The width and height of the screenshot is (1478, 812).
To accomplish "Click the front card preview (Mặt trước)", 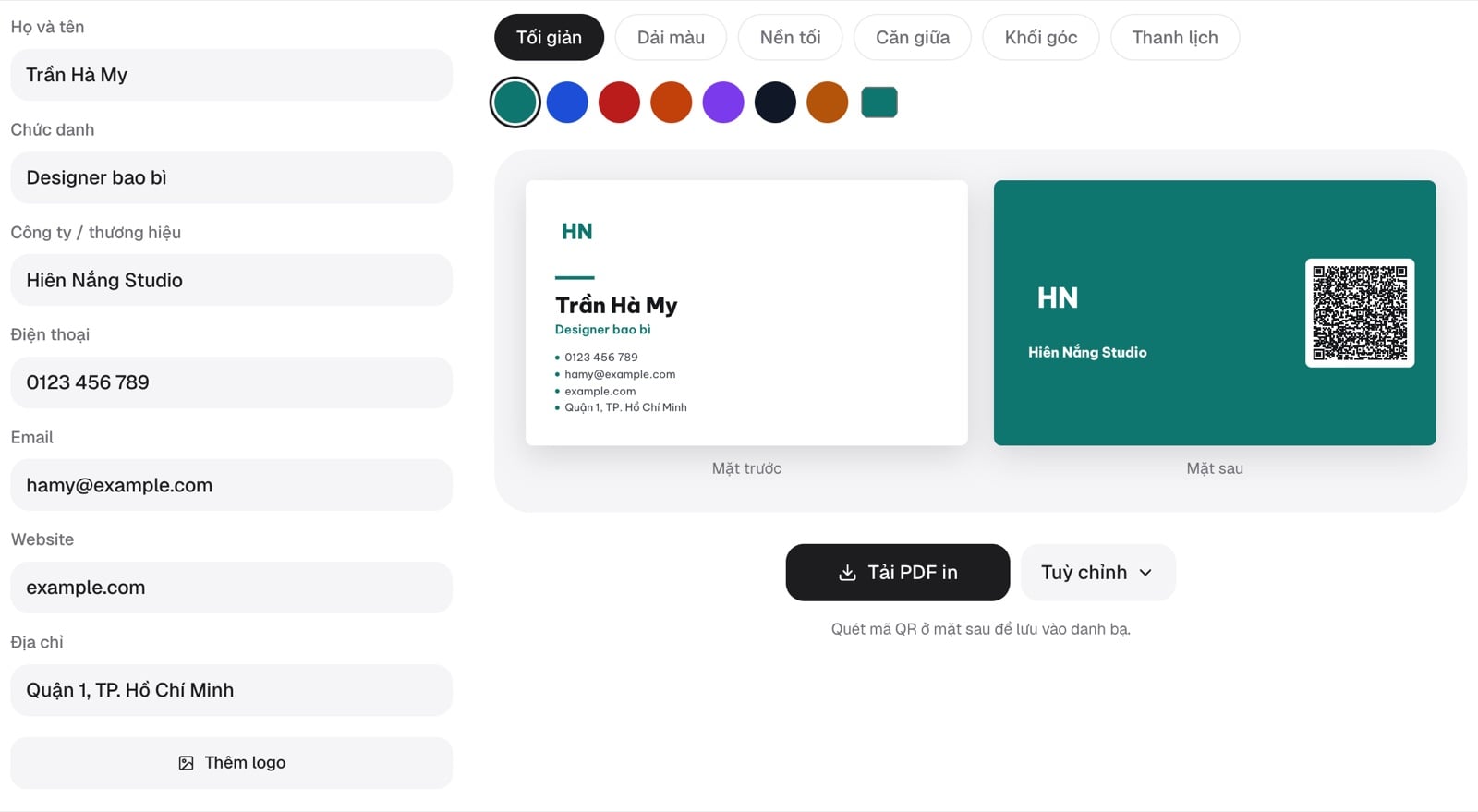I will click(746, 312).
